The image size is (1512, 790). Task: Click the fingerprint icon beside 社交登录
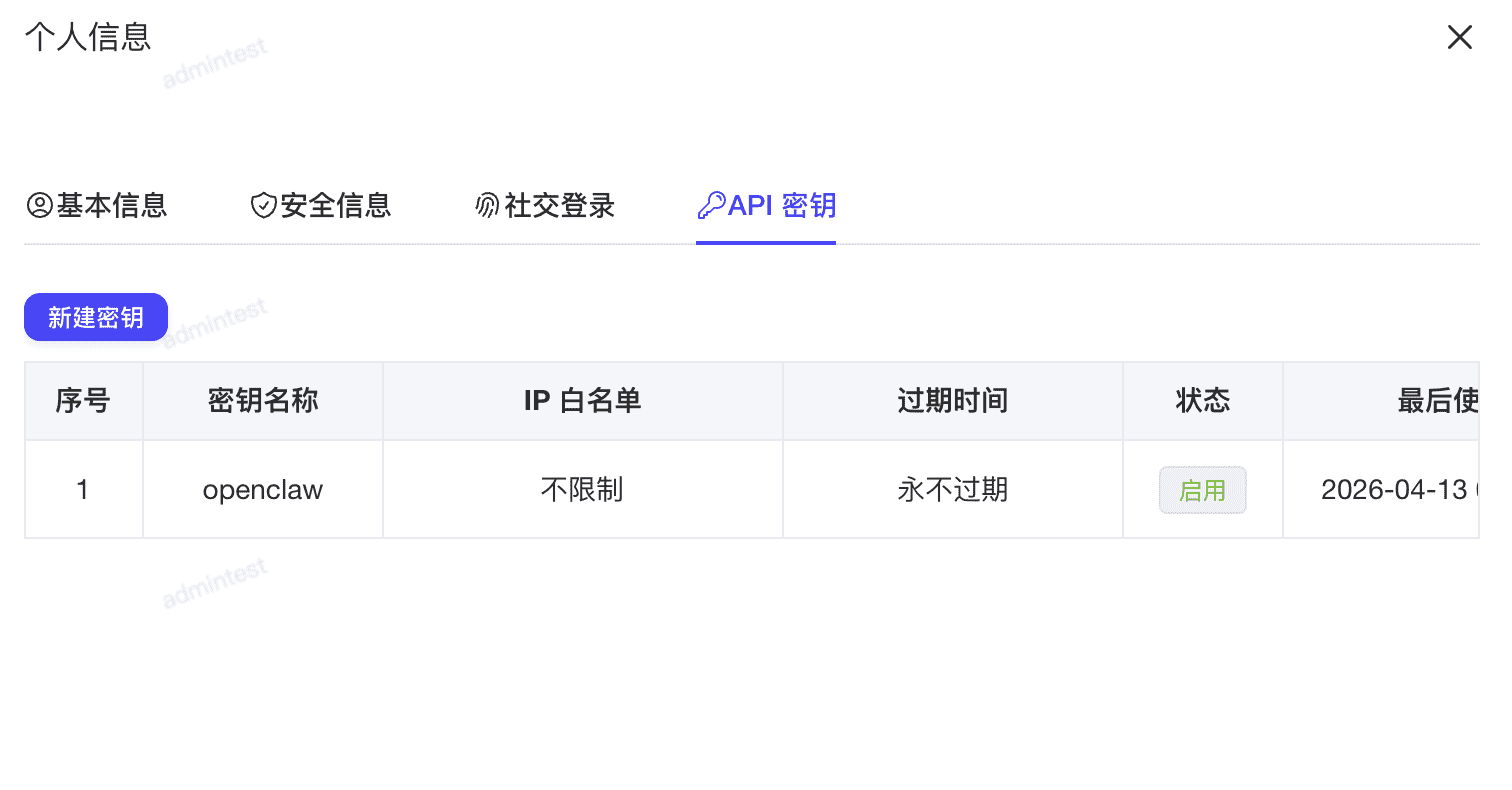point(486,205)
